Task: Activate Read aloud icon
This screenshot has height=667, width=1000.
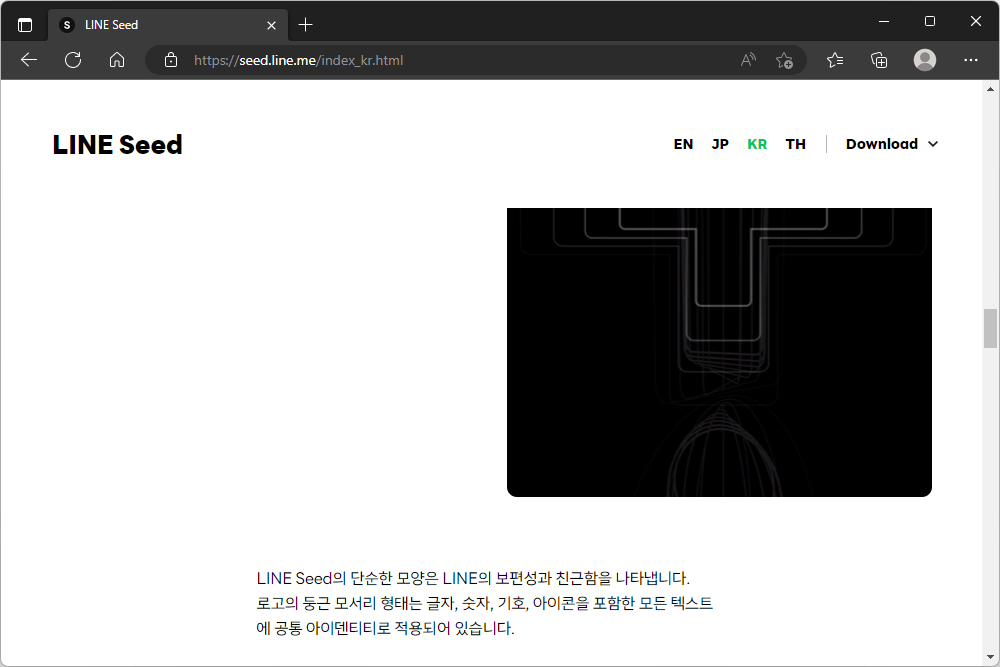Action: pyautogui.click(x=748, y=60)
